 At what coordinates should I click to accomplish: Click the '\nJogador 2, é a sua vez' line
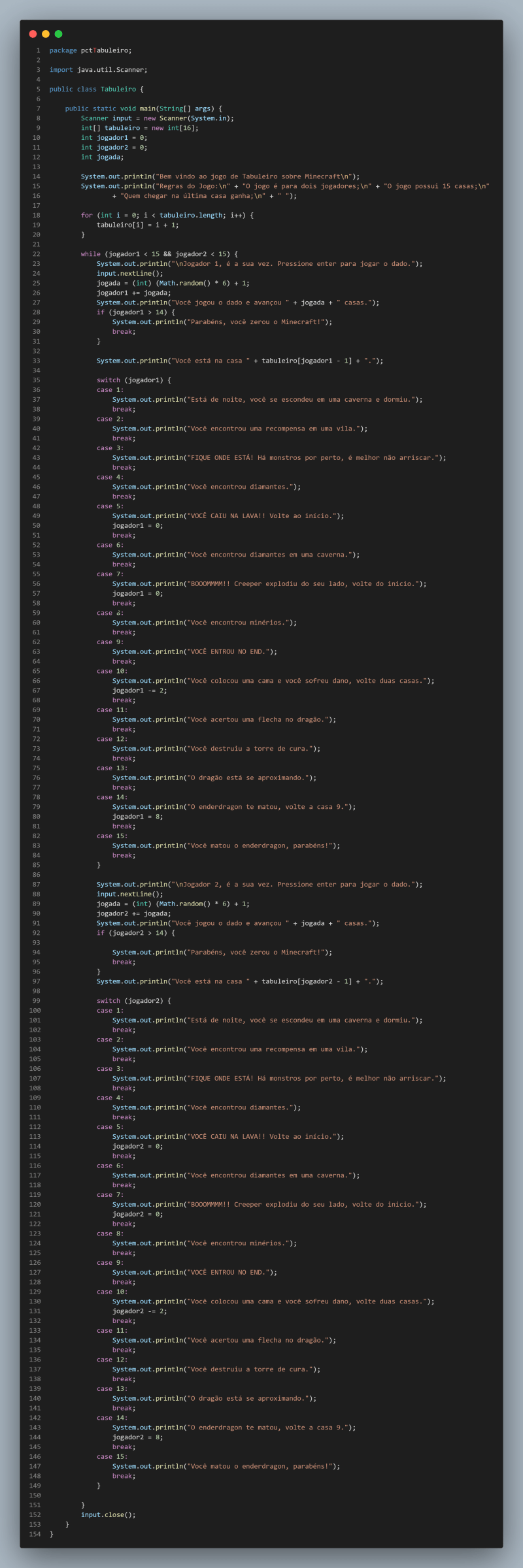pos(260,885)
